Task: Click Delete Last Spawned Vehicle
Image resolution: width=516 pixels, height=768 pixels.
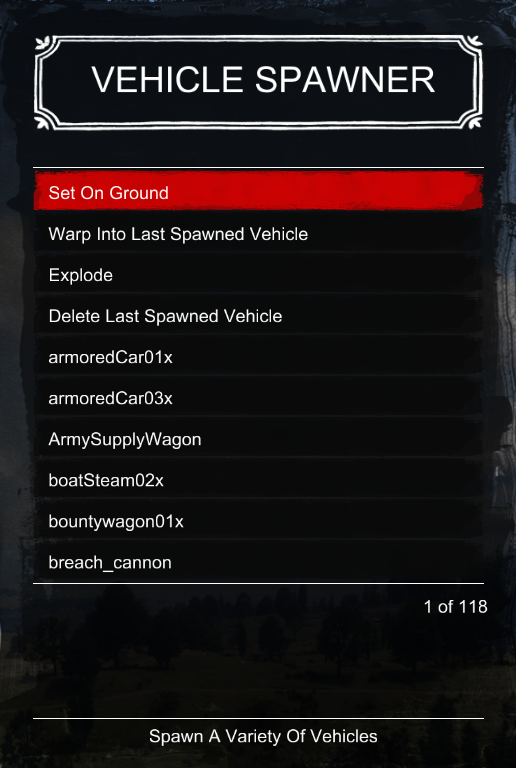Action: pyautogui.click(x=258, y=316)
